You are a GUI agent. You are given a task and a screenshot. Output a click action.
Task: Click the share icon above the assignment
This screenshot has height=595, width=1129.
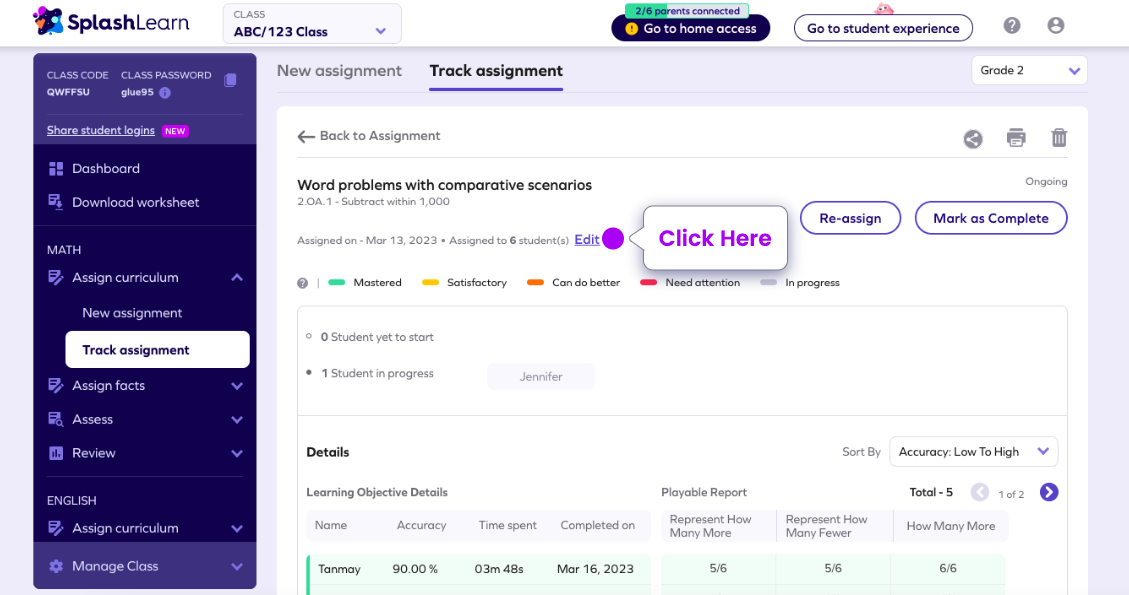tap(972, 139)
